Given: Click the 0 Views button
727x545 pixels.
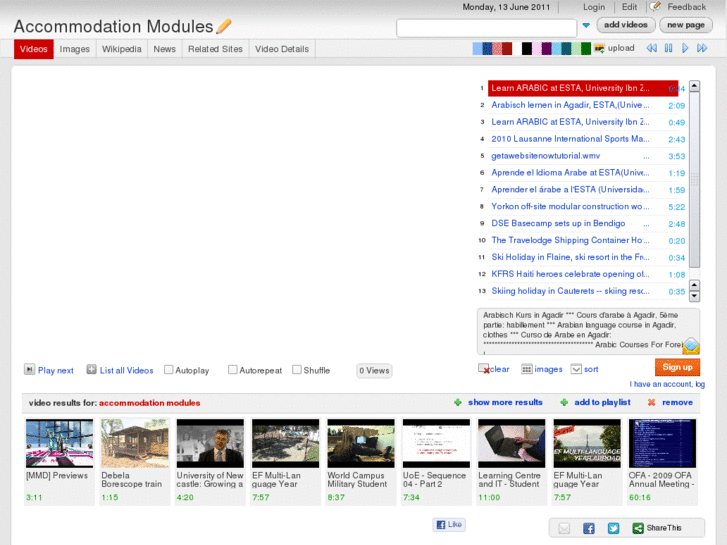Looking at the screenshot, I should click(x=374, y=371).
